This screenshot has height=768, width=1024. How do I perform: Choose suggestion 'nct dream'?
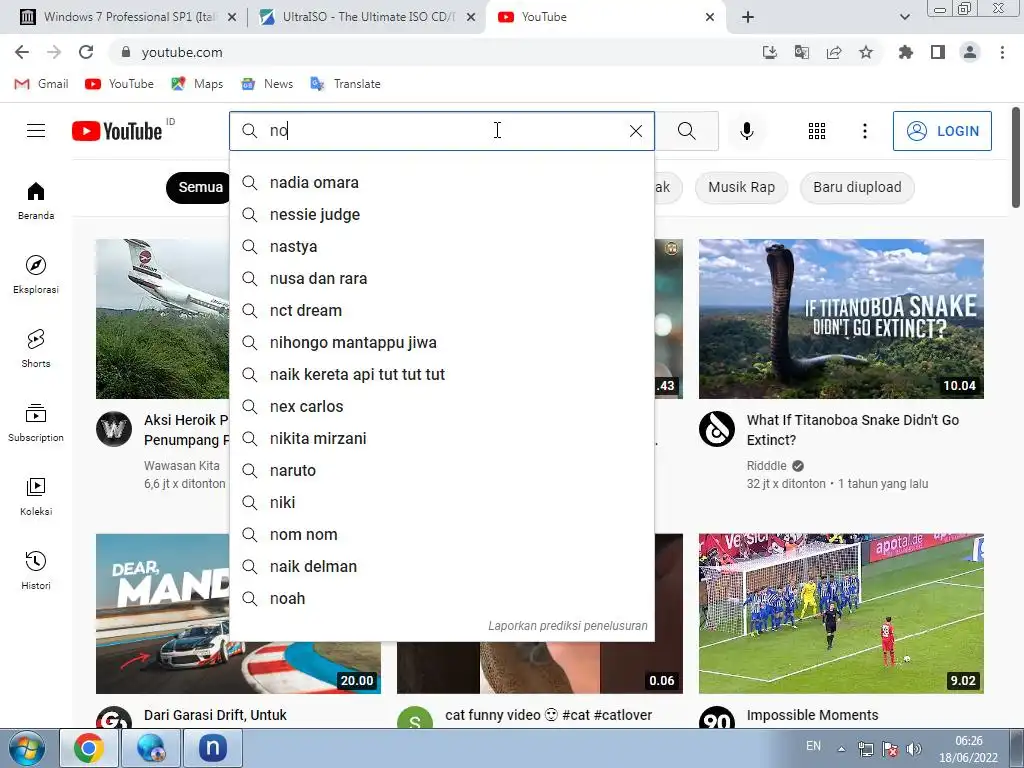point(442,310)
